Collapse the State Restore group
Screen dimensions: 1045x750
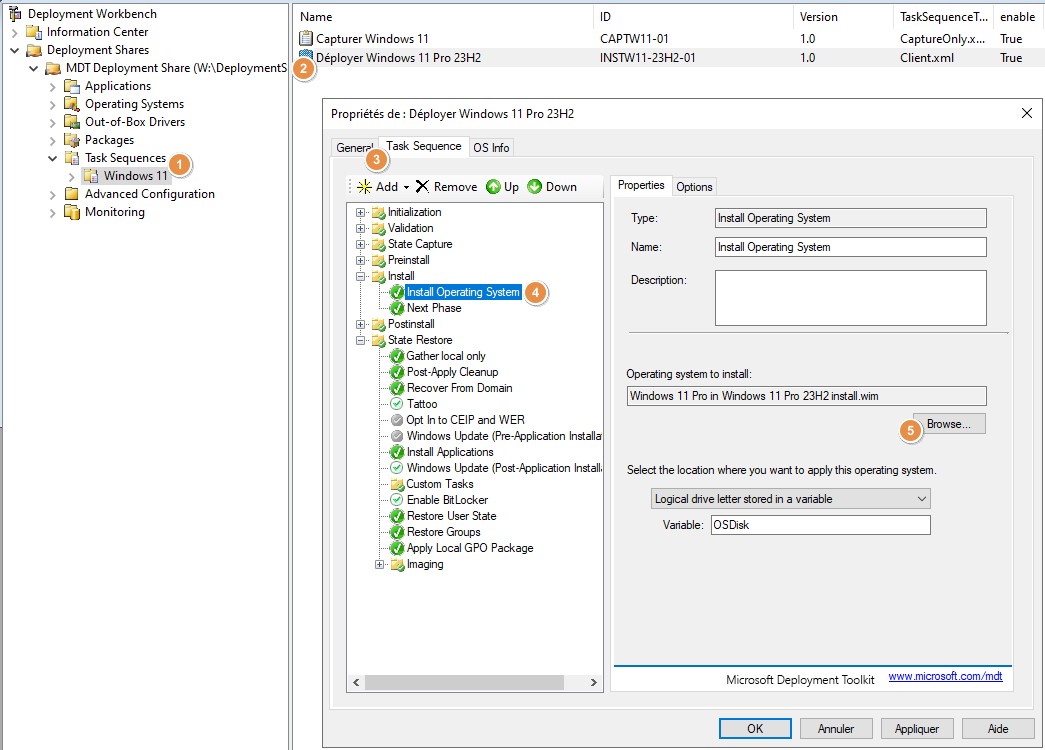pos(360,340)
